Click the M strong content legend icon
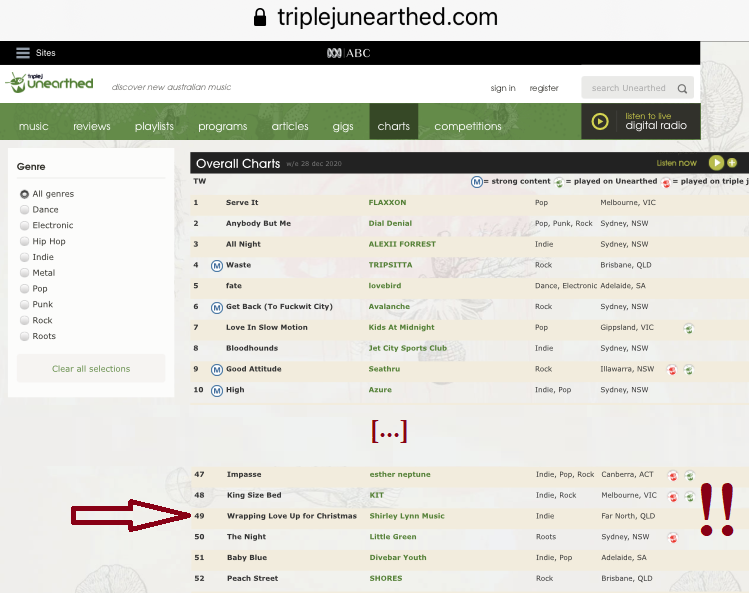 point(476,182)
